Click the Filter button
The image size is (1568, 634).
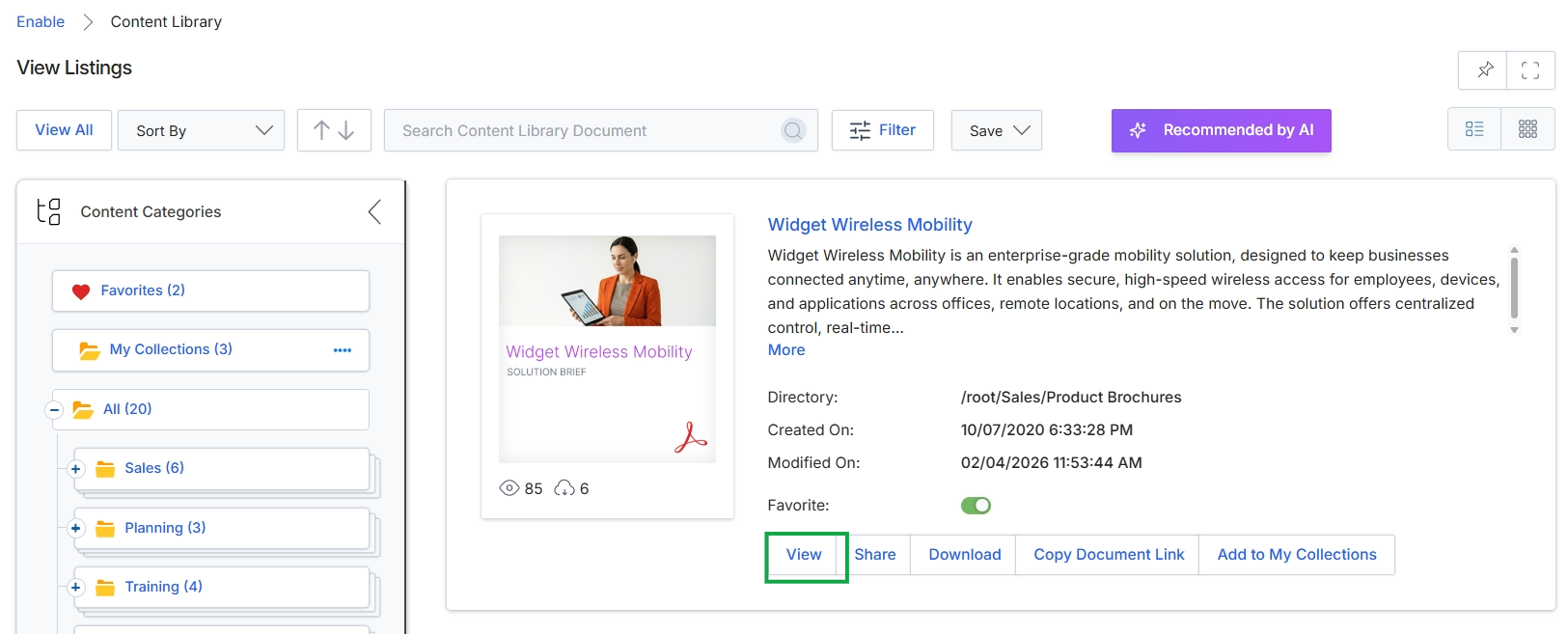pos(883,130)
